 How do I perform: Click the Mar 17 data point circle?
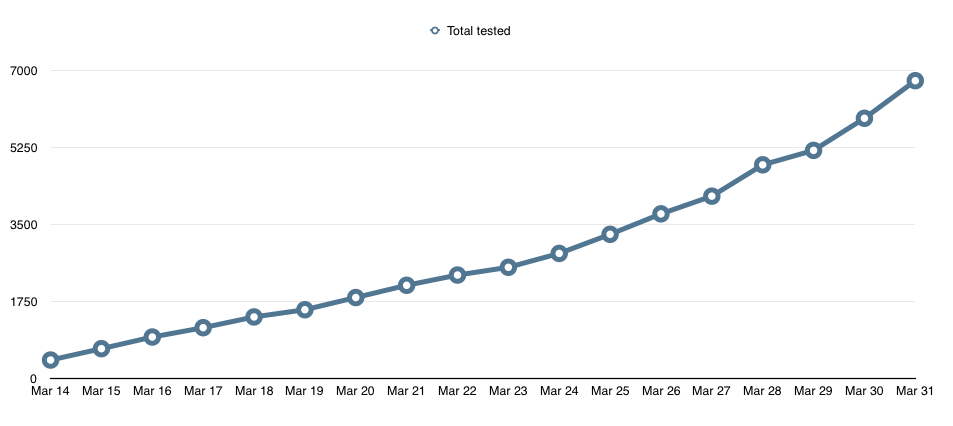pos(203,327)
